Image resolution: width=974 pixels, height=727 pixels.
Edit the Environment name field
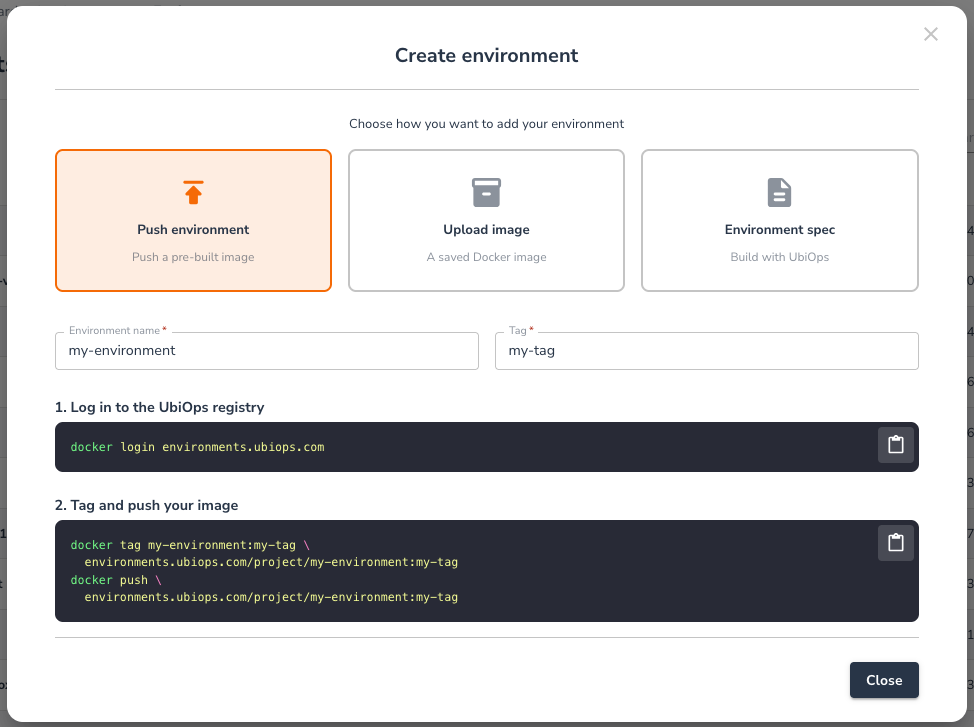pos(267,351)
